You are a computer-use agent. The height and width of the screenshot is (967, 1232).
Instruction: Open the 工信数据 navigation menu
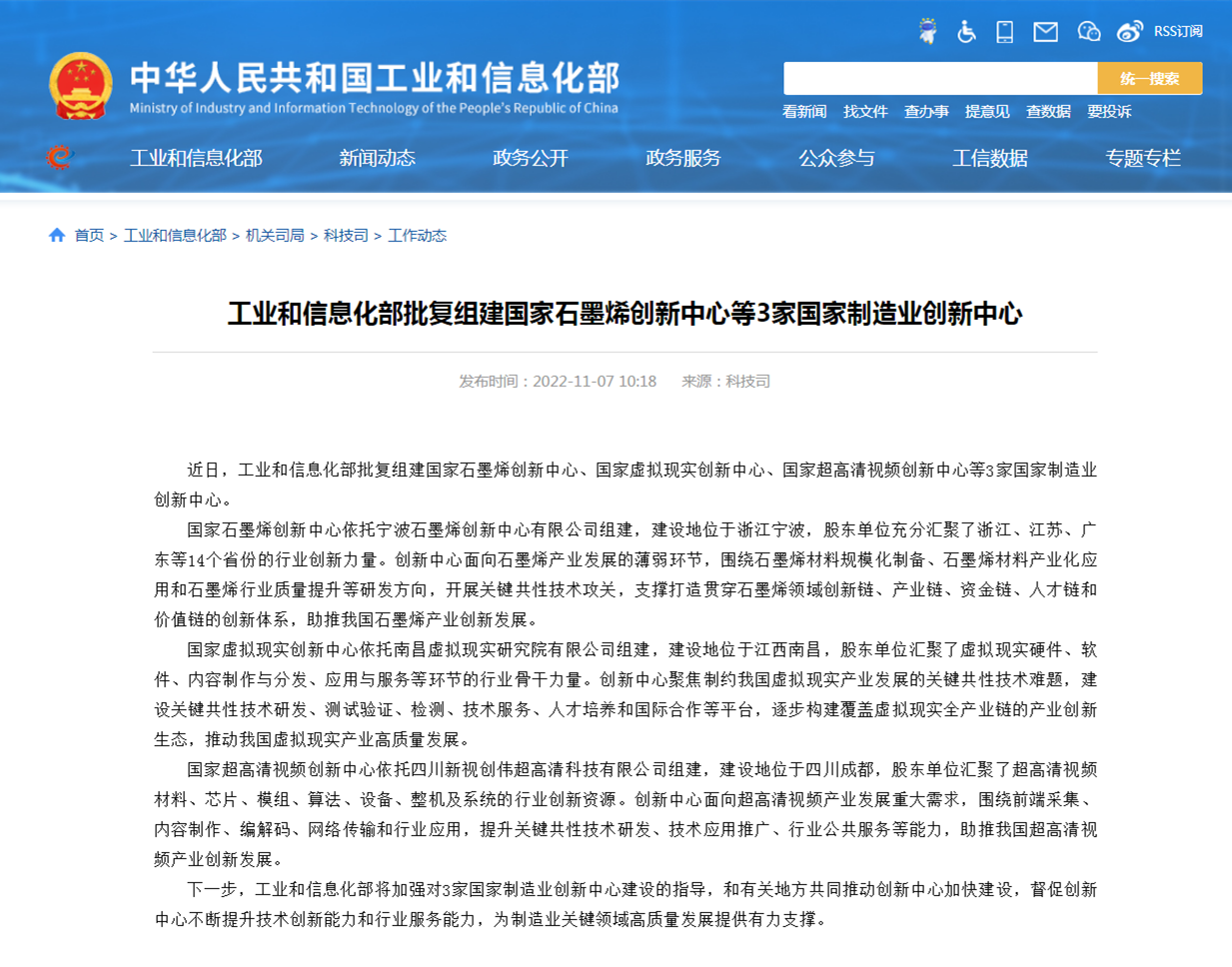click(x=990, y=158)
